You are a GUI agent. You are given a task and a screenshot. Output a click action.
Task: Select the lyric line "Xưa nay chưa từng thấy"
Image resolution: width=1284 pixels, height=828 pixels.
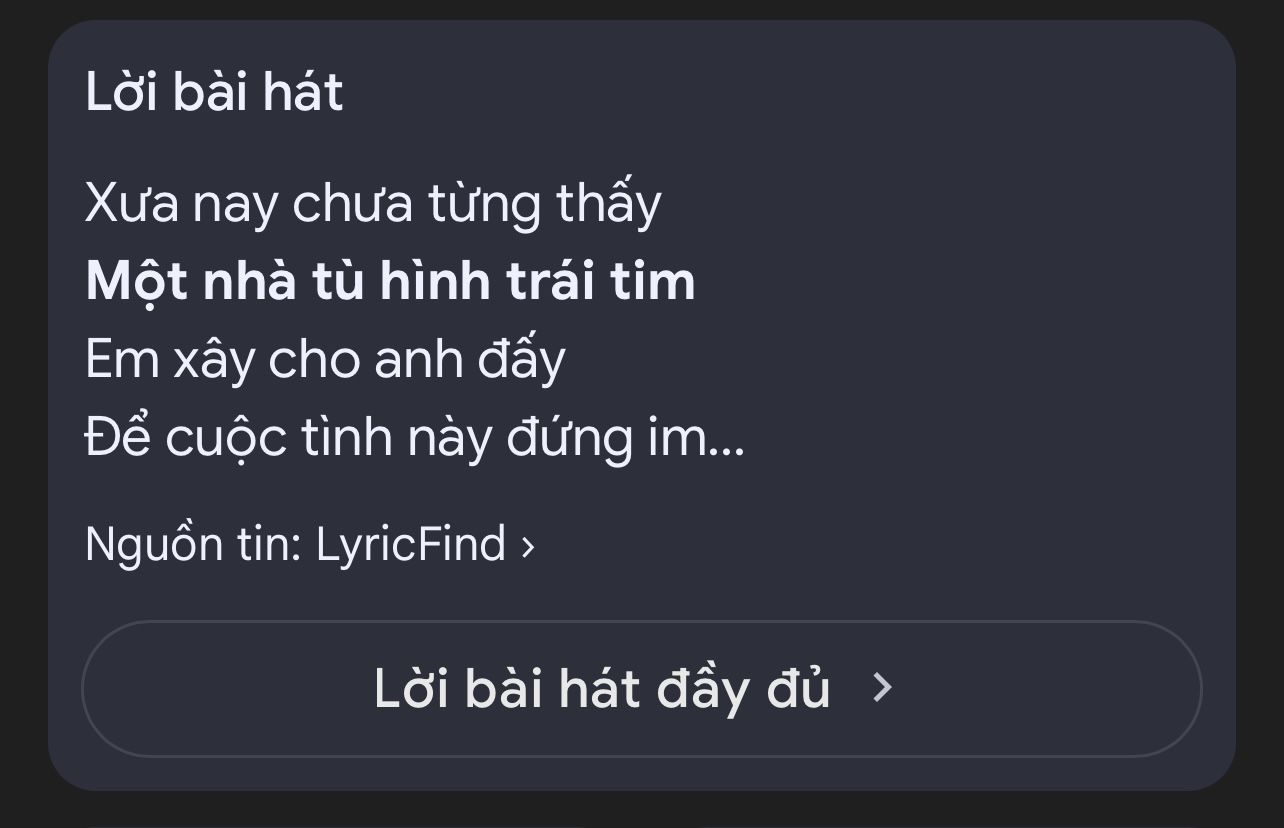coord(373,204)
